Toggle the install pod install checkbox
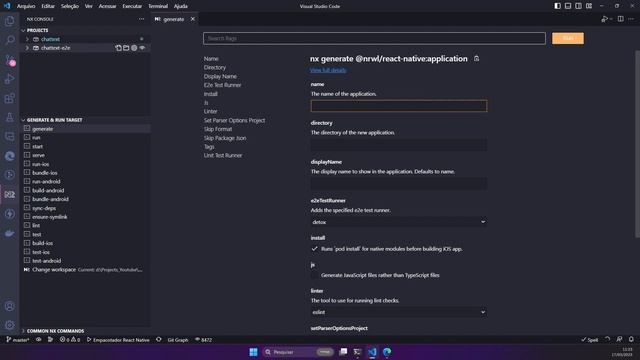This screenshot has width=640, height=360. click(314, 249)
